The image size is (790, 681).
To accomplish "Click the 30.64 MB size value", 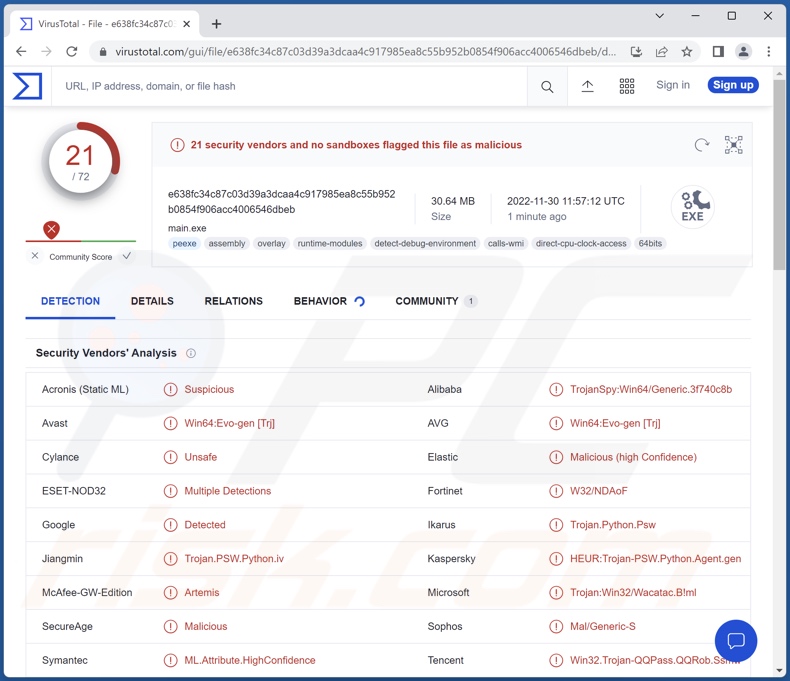I will (x=453, y=201).
